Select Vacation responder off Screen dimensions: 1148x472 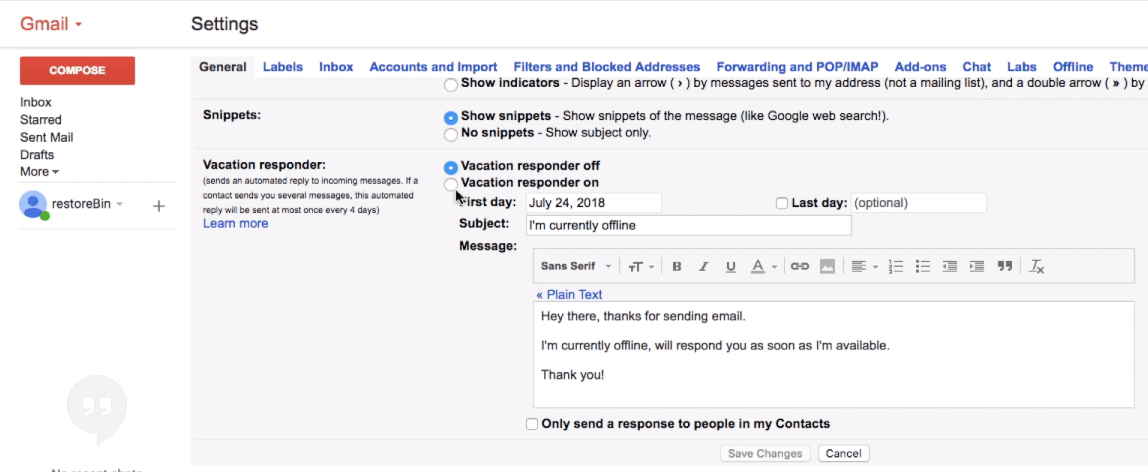click(x=451, y=168)
